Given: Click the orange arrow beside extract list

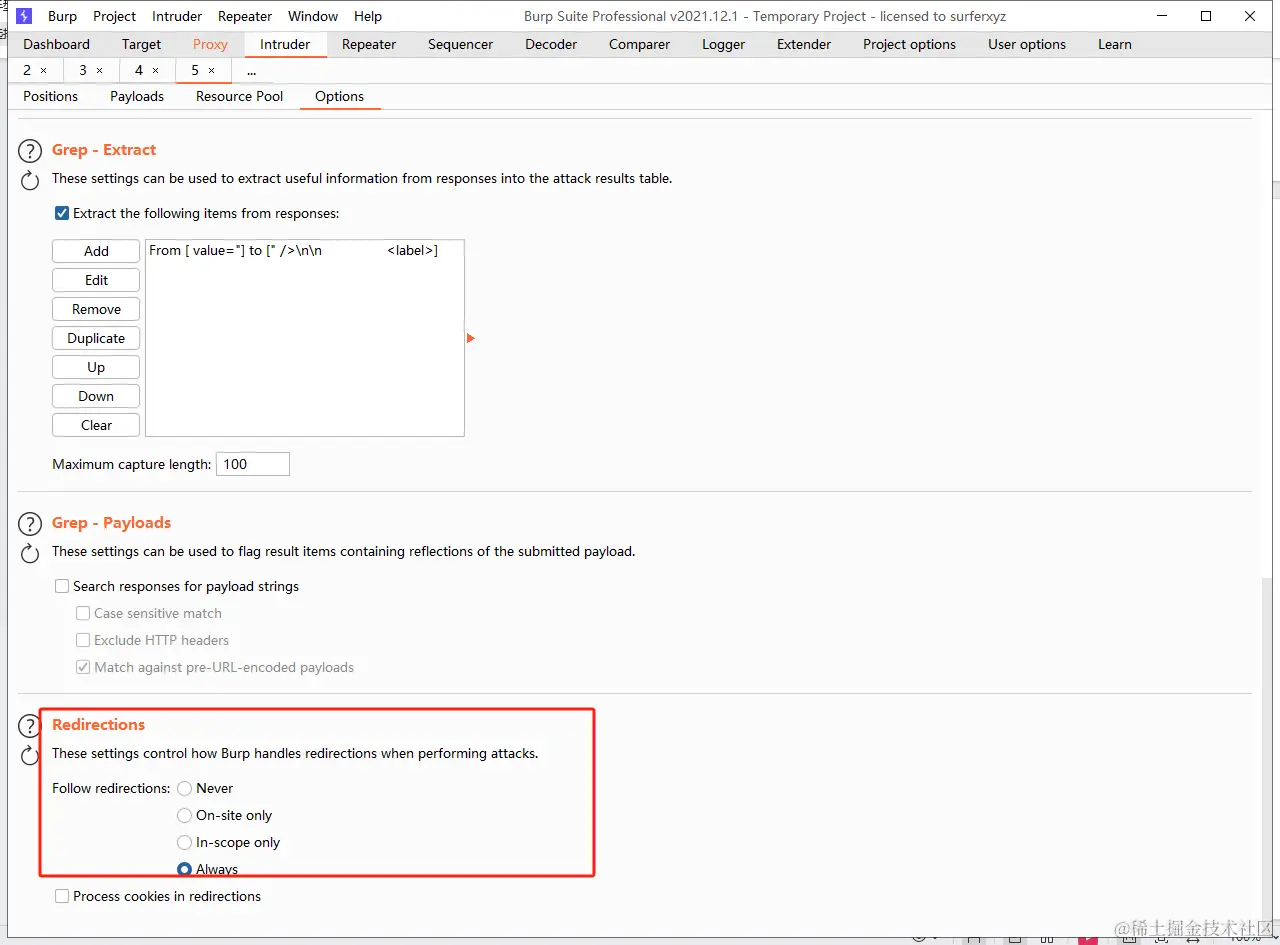Looking at the screenshot, I should pos(471,338).
